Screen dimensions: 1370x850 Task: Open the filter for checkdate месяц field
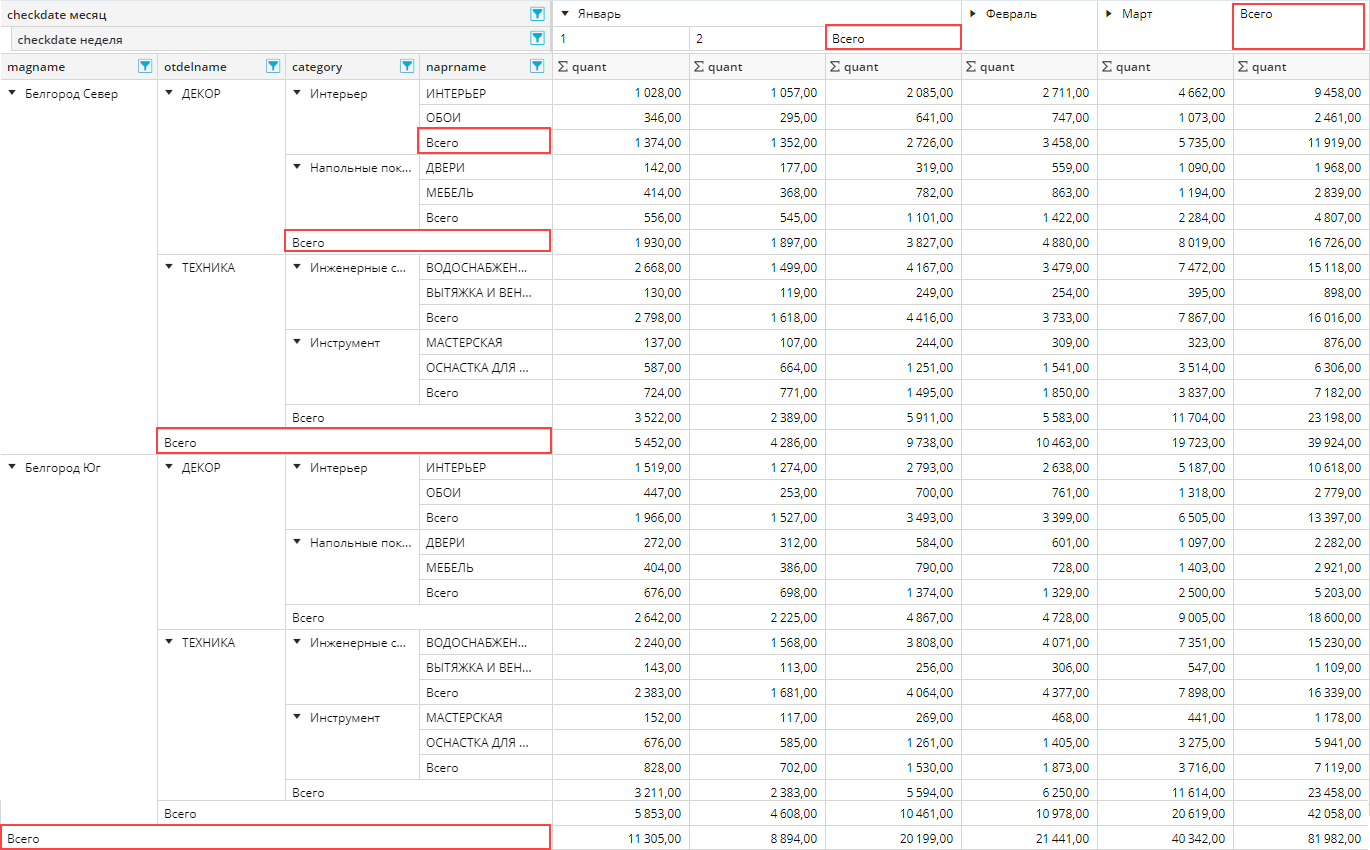click(x=537, y=14)
